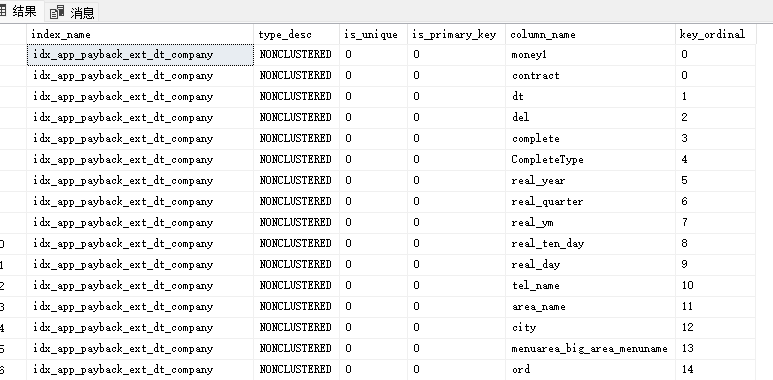Click NONCLUSTERED in the money1 row
Viewport: 773px width, 380px height.
pyautogui.click(x=297, y=55)
